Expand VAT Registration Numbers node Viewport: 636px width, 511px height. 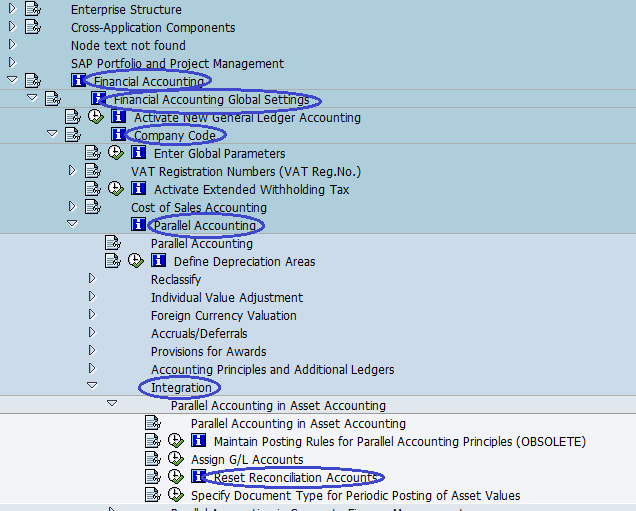[x=72, y=171]
